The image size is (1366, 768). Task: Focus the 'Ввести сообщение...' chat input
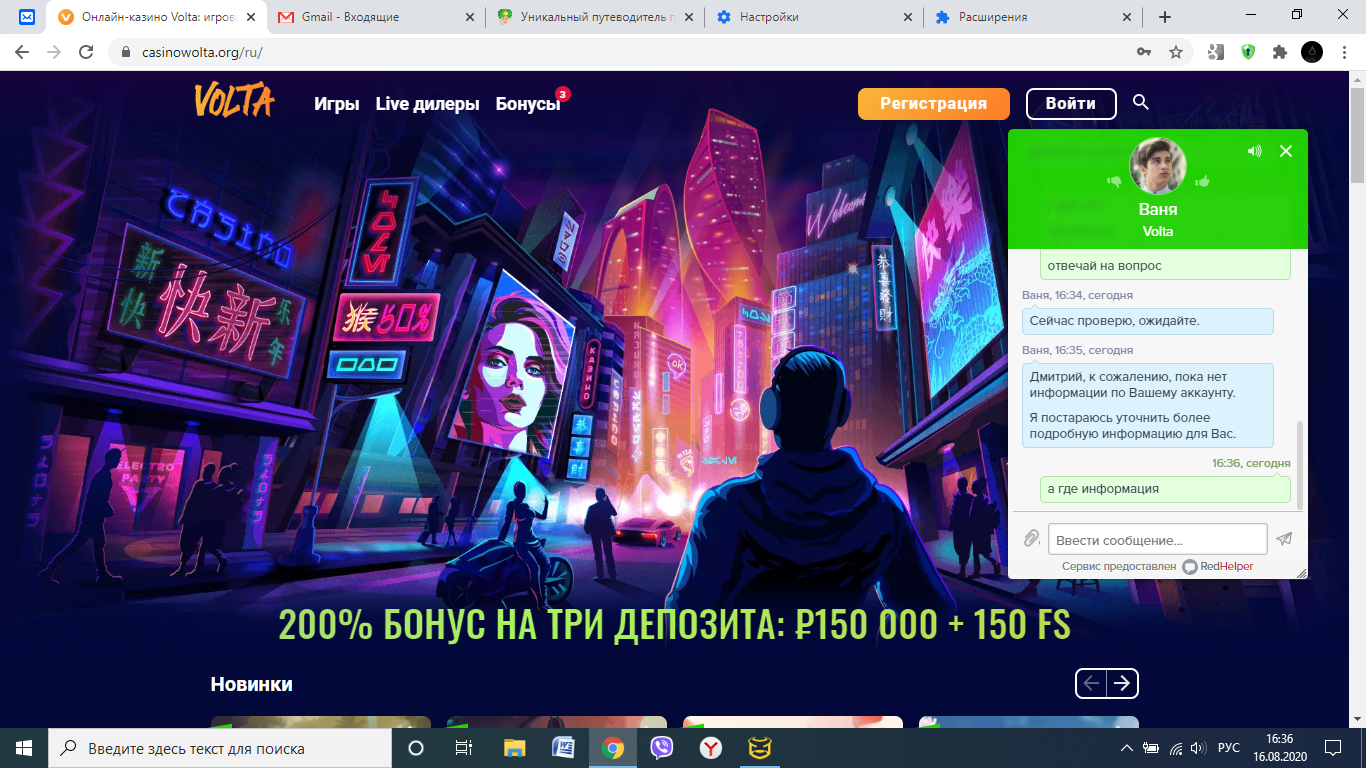(x=1157, y=539)
